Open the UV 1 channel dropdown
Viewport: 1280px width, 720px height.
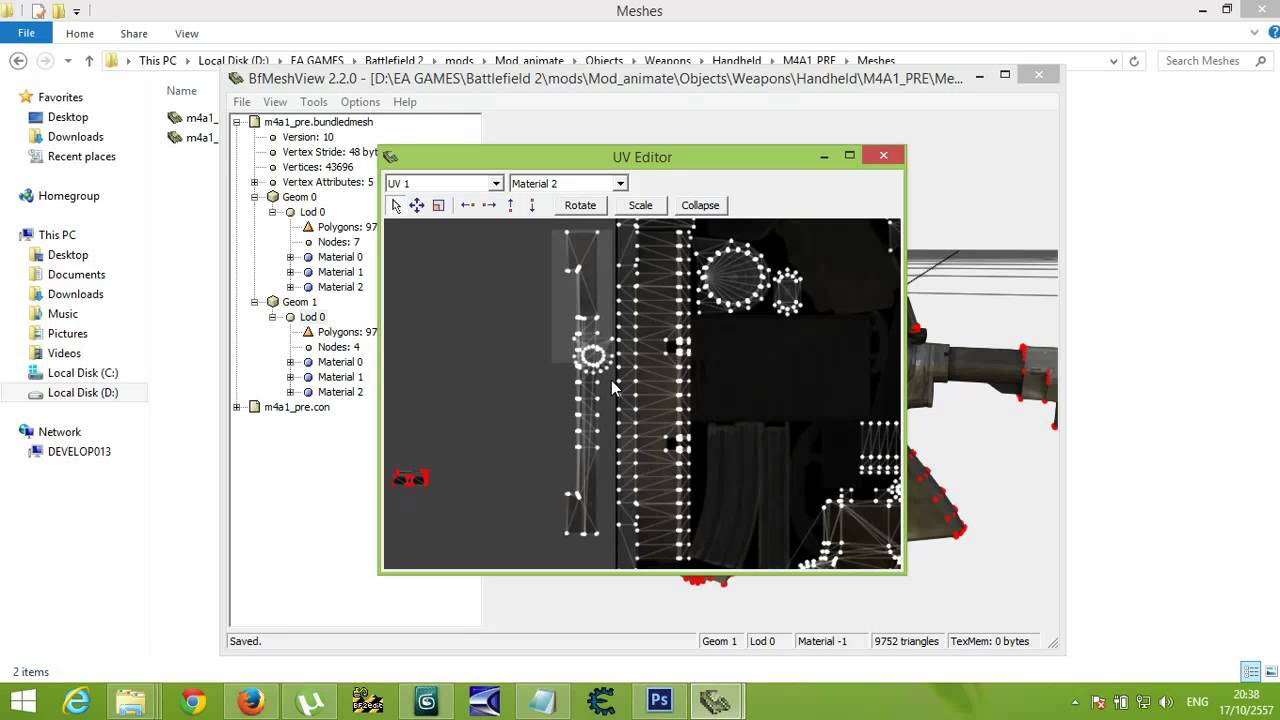click(x=495, y=184)
